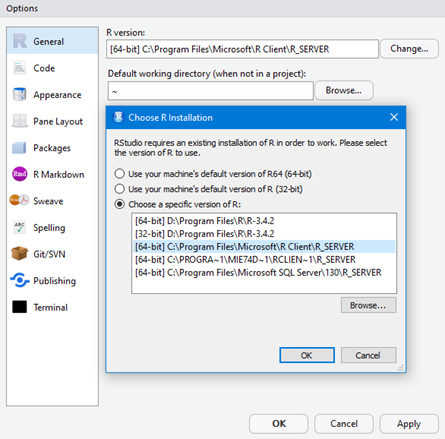This screenshot has height=439, width=445.
Task: Click Browse... in Choose R Installation dialog
Action: coord(368,305)
